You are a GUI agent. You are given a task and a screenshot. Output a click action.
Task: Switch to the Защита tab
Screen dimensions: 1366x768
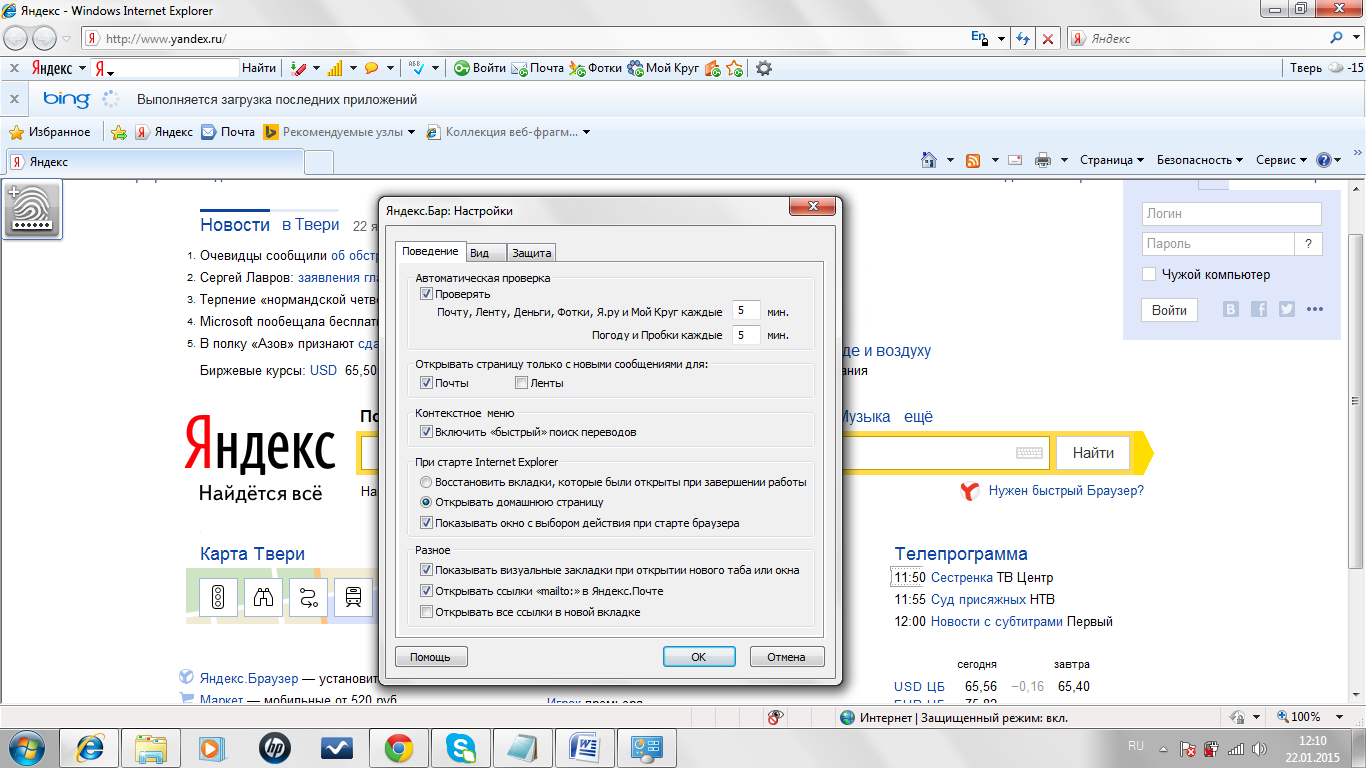pyautogui.click(x=531, y=253)
